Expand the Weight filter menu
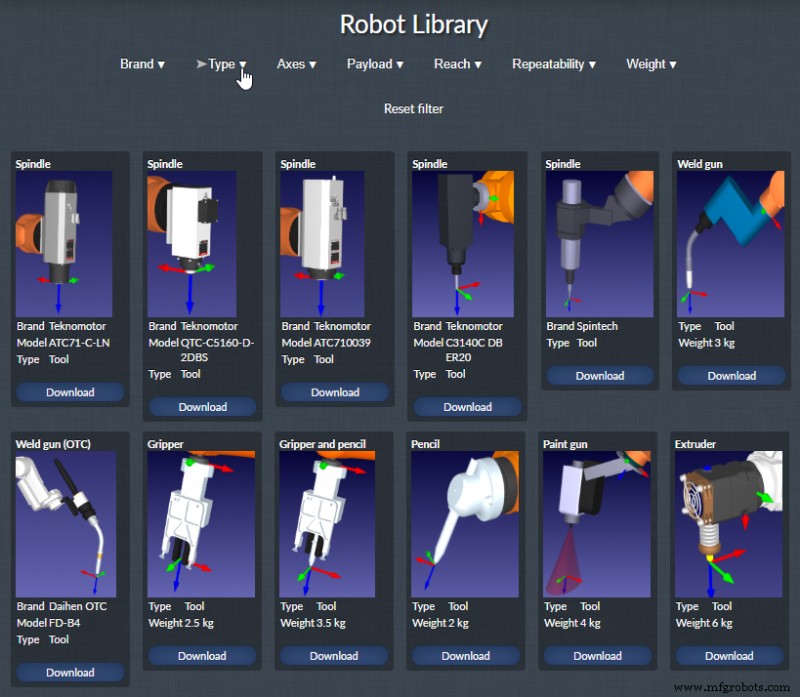Screen dimensions: 800x697 (649, 64)
